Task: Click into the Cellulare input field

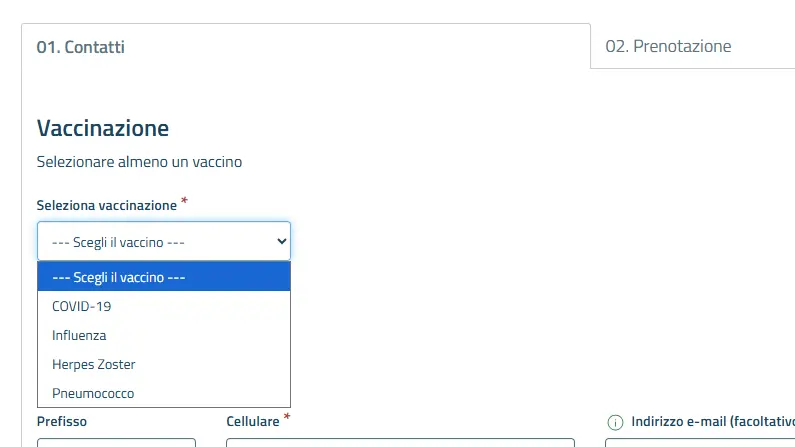Action: pos(400,441)
